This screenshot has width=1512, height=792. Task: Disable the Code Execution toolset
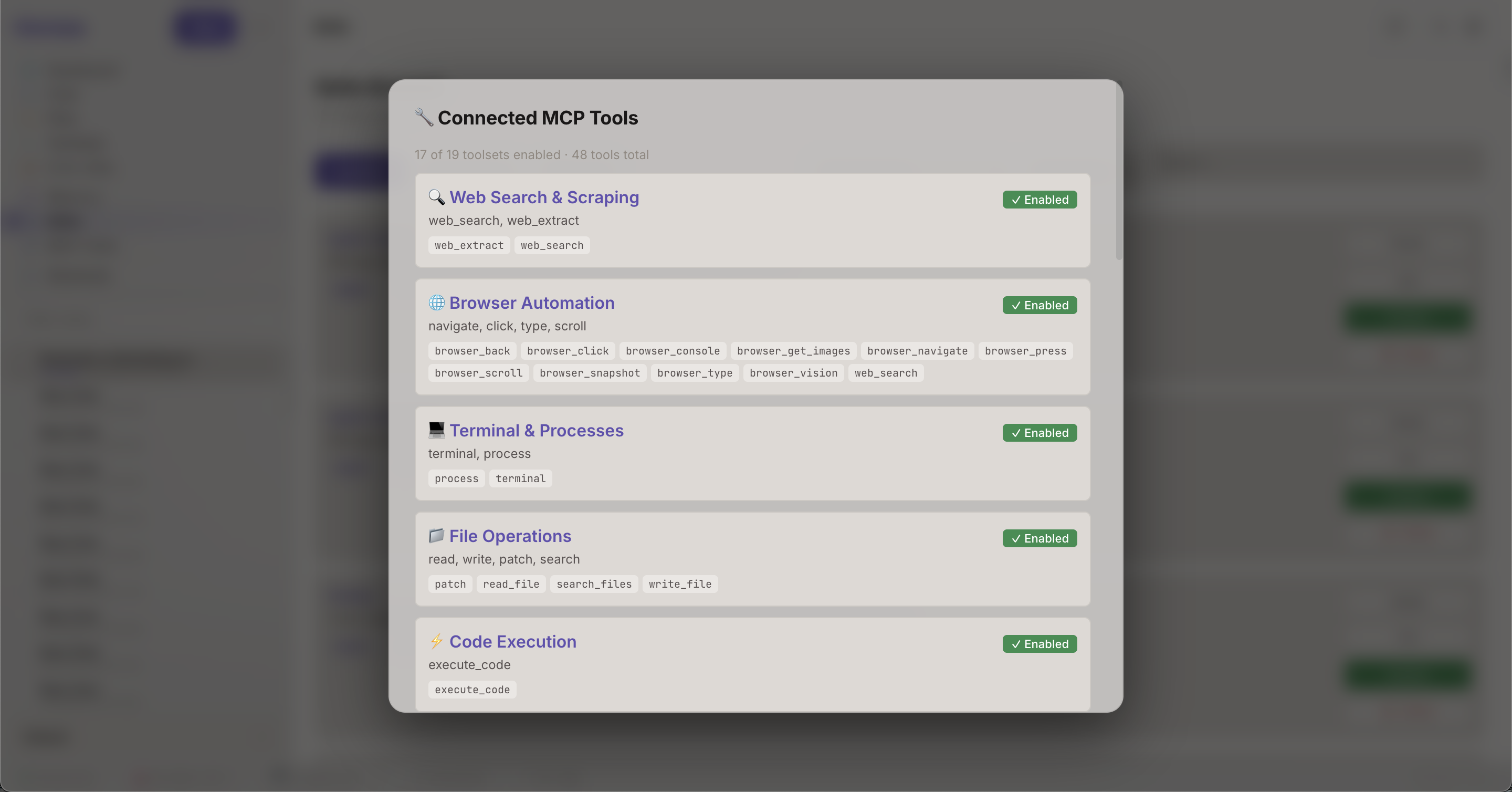click(1039, 644)
